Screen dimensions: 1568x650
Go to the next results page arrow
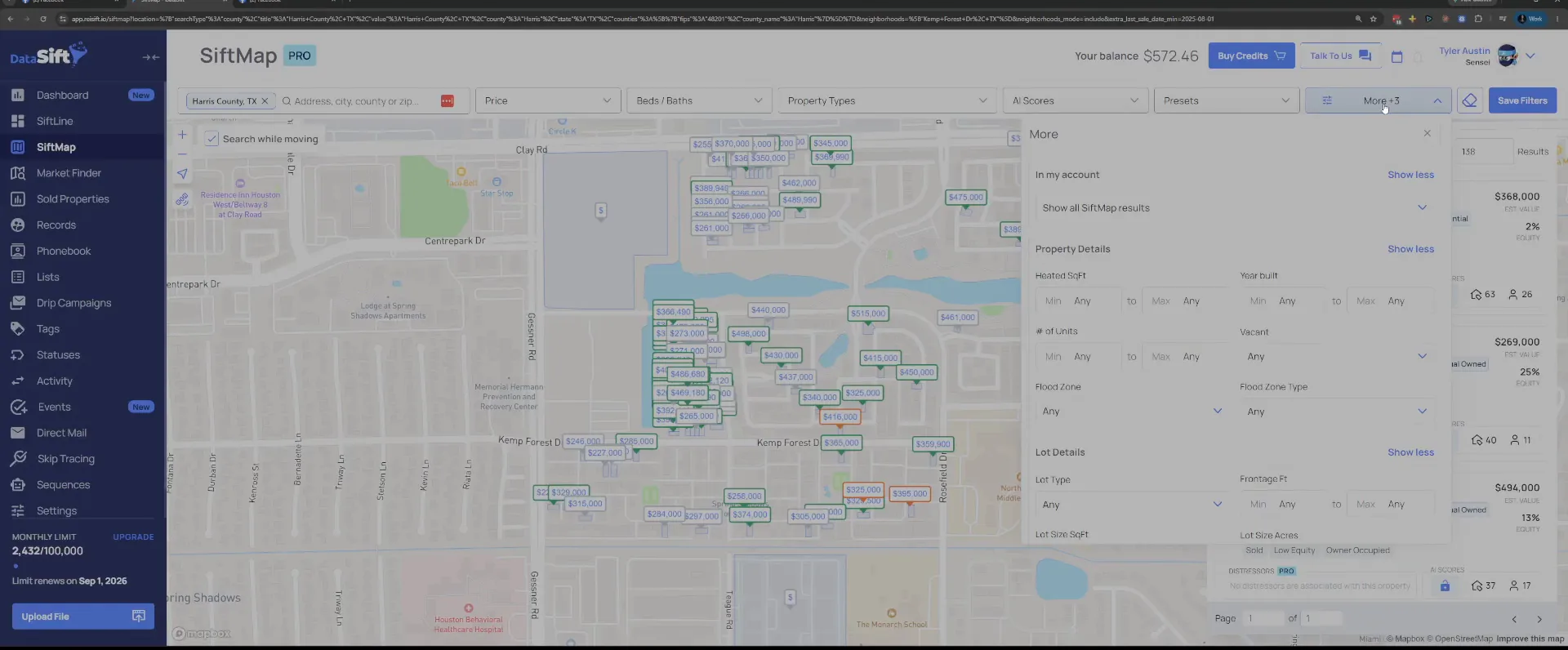pyautogui.click(x=1539, y=619)
